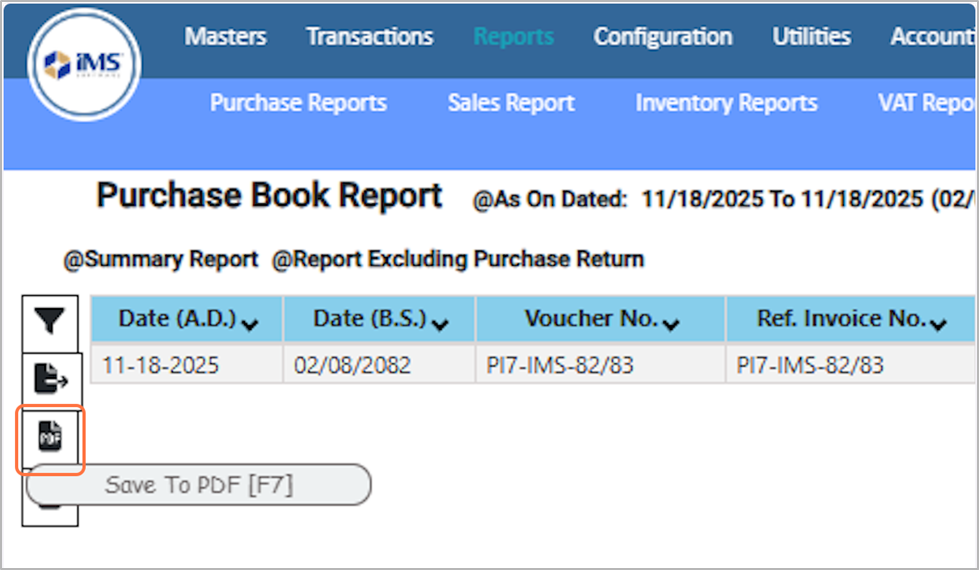This screenshot has width=979, height=570.
Task: Expand the Date (B.S.) column arrow
Action: click(439, 323)
